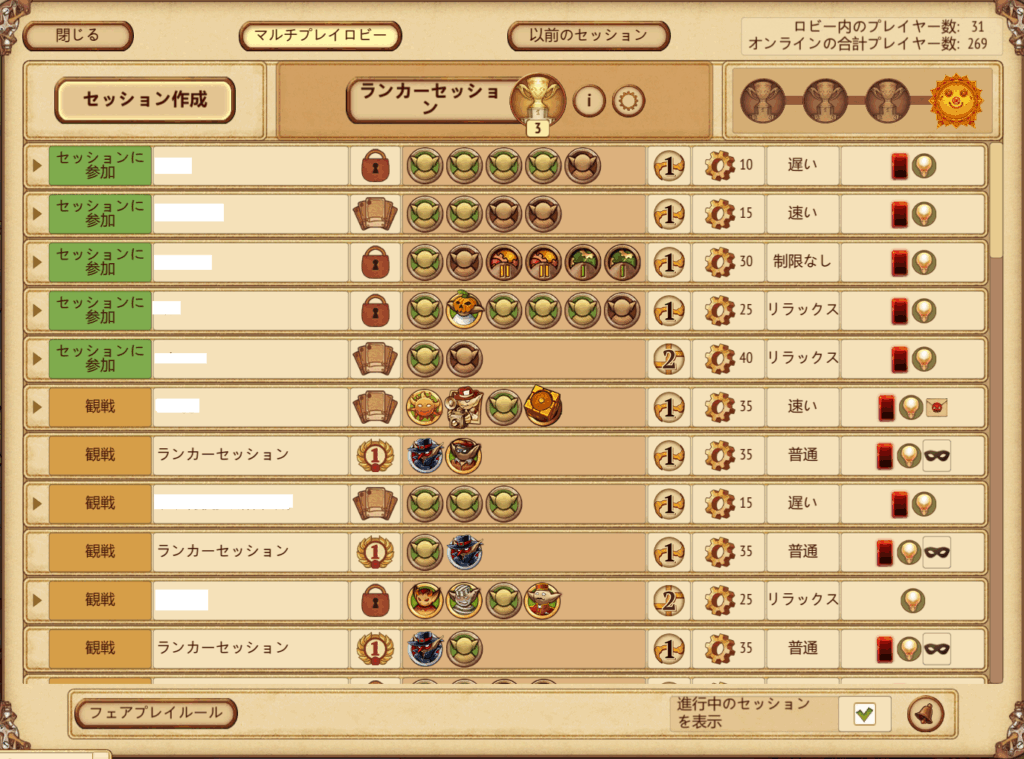Expand the 40-point リラックス session row
Image resolution: width=1024 pixels, height=759 pixels.
[37, 359]
